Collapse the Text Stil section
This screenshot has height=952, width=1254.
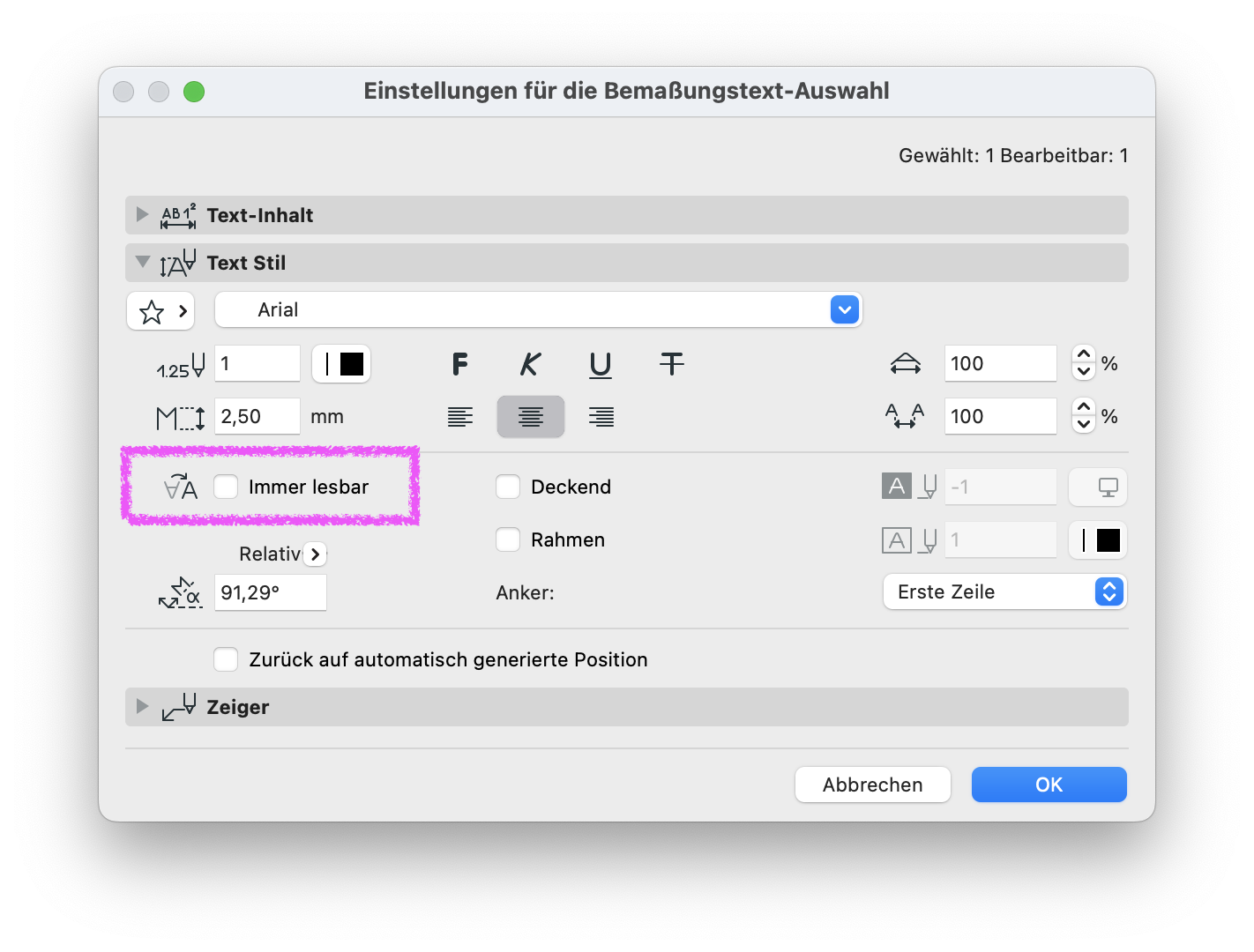(142, 262)
